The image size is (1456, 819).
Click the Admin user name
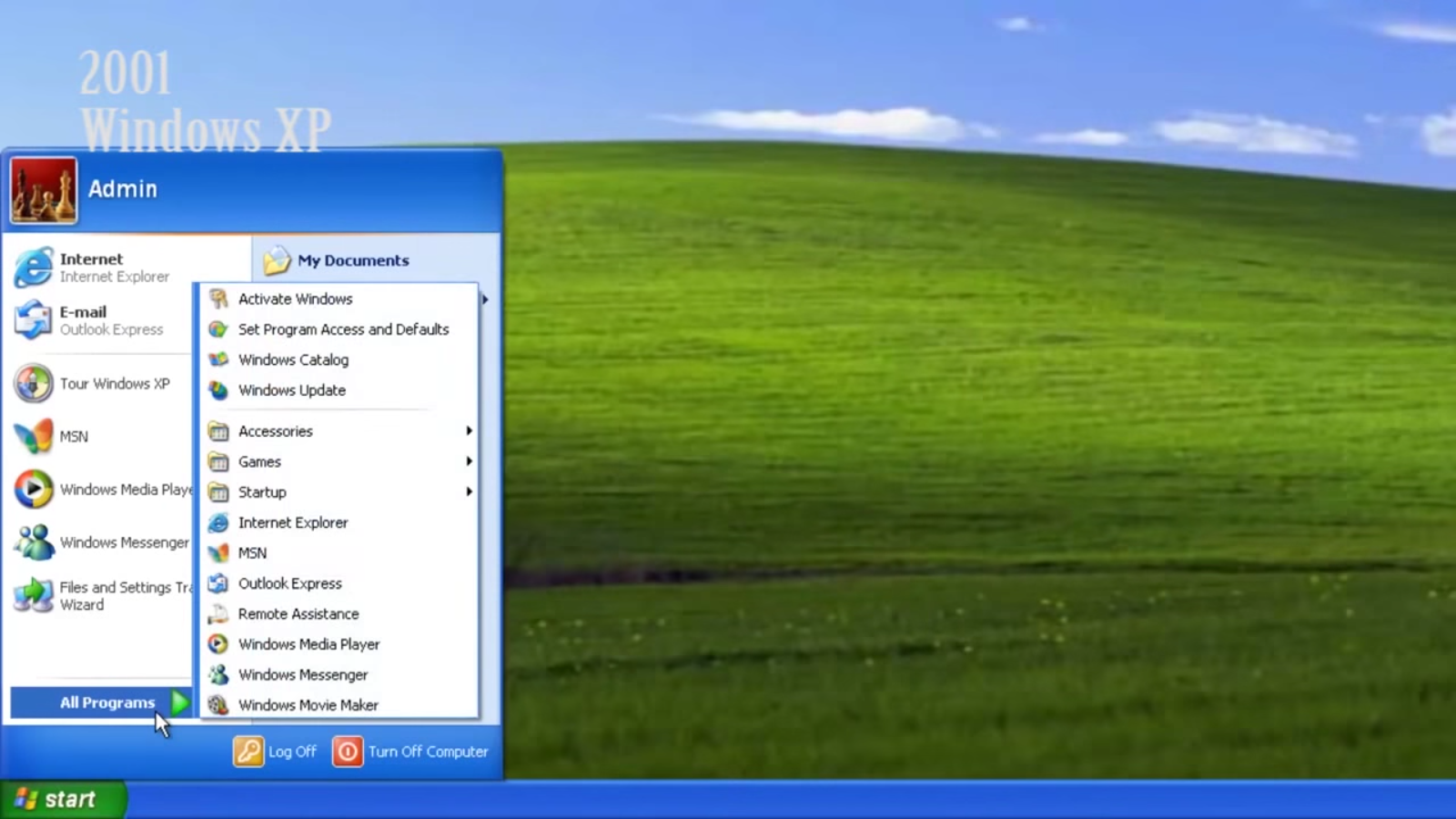123,189
